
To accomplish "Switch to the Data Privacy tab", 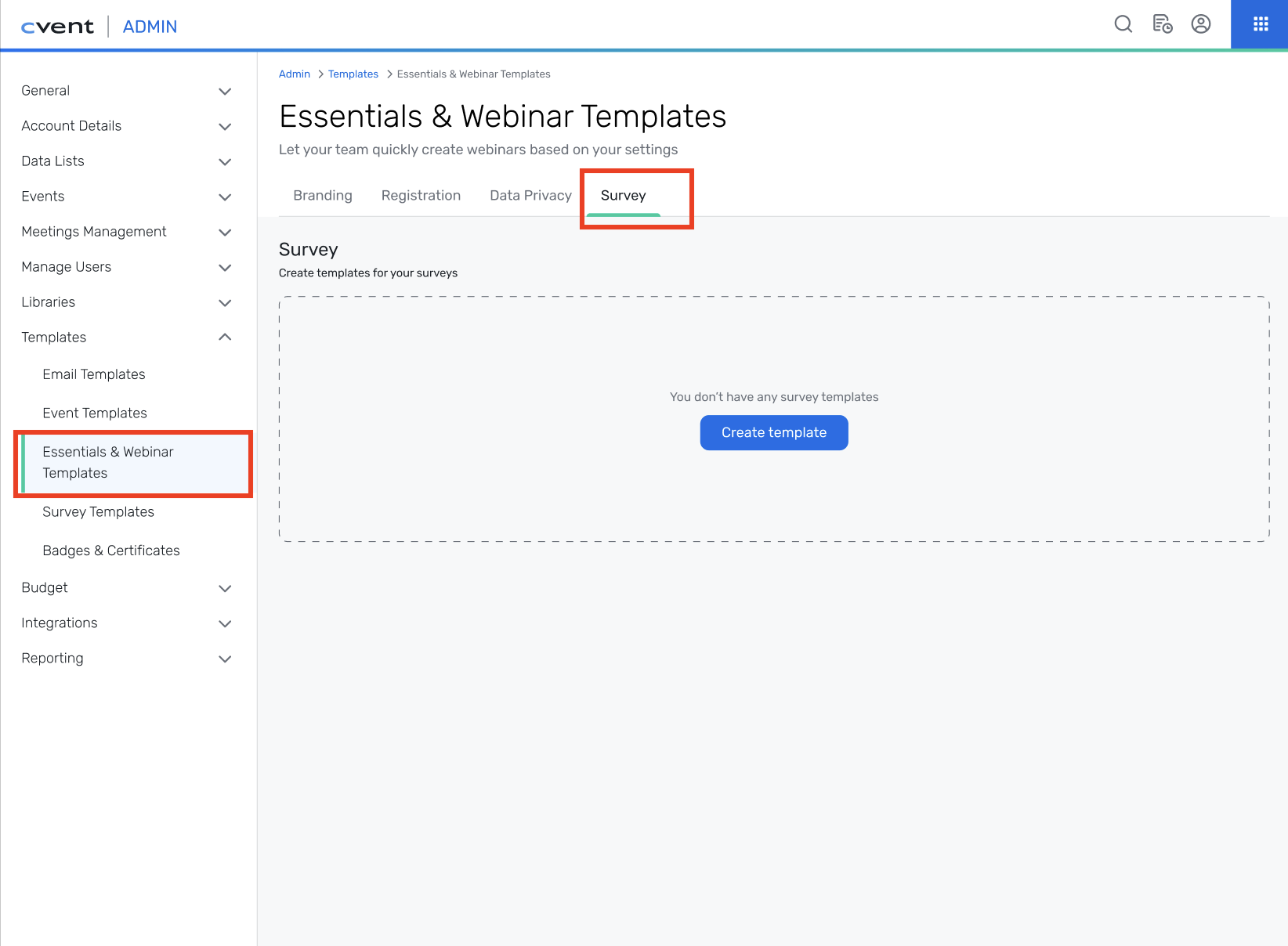I will [530, 196].
